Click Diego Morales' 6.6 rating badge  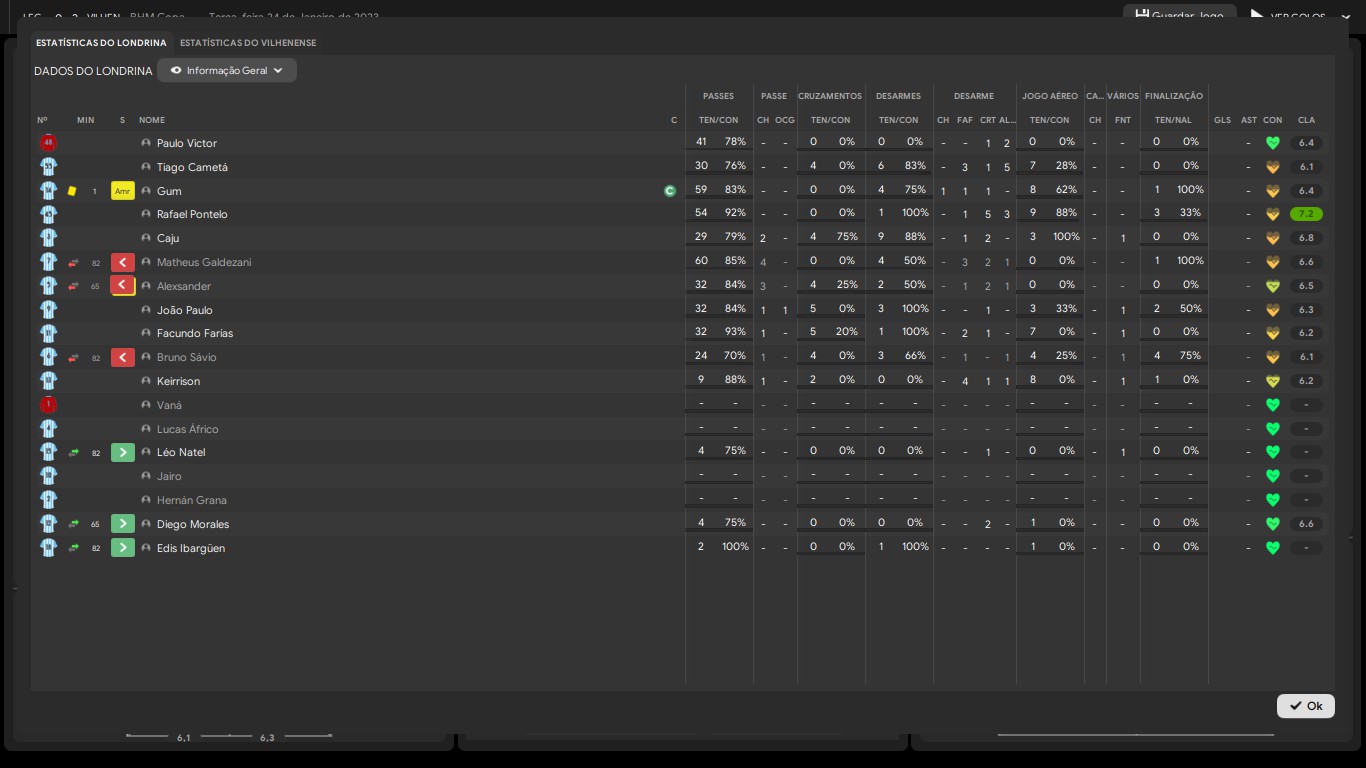pos(1306,524)
